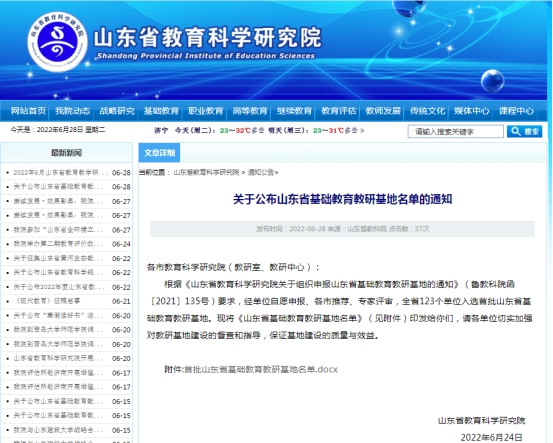Click the institute's round logo emblem

click(57, 42)
